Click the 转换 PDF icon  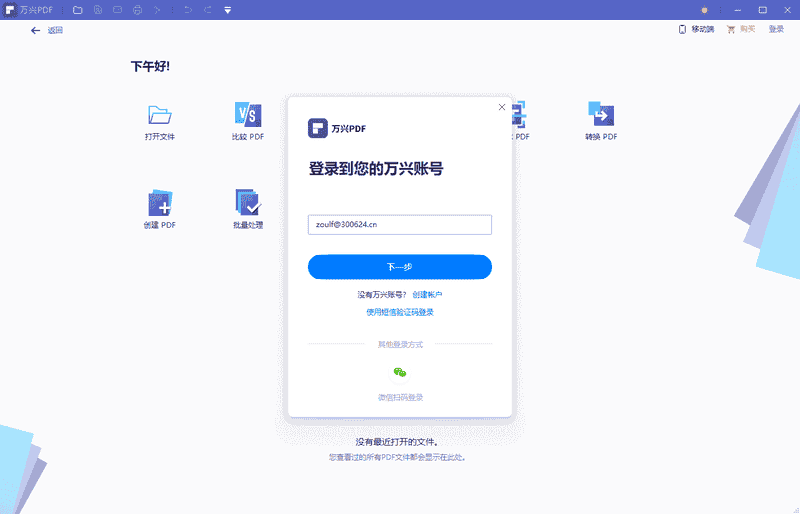tap(601, 114)
